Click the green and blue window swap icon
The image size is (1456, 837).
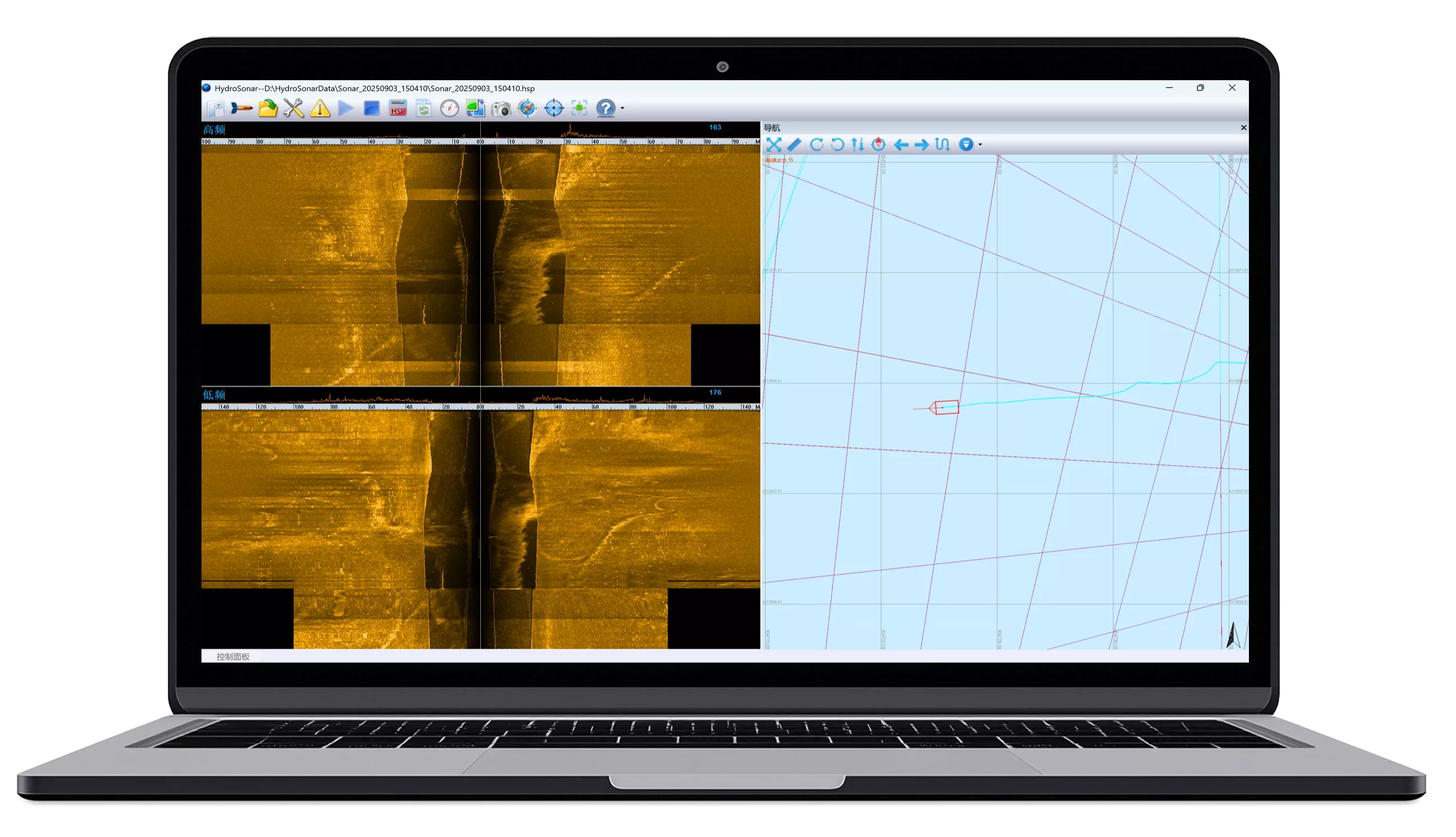[x=475, y=108]
